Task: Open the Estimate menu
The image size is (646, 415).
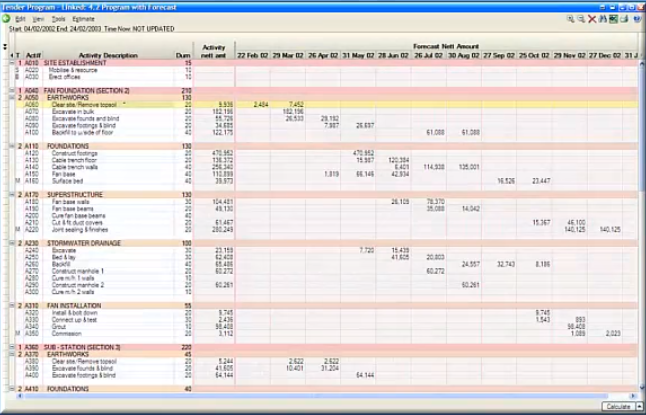Action: point(83,18)
